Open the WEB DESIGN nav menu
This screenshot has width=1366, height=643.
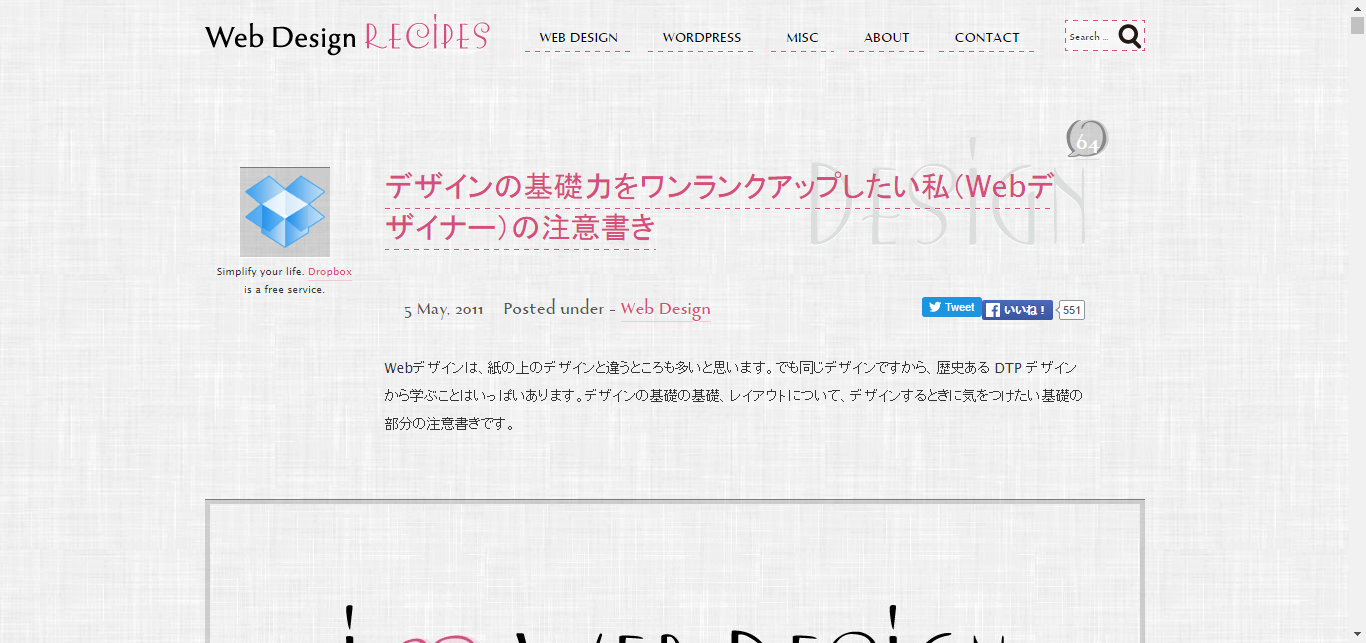click(x=578, y=38)
